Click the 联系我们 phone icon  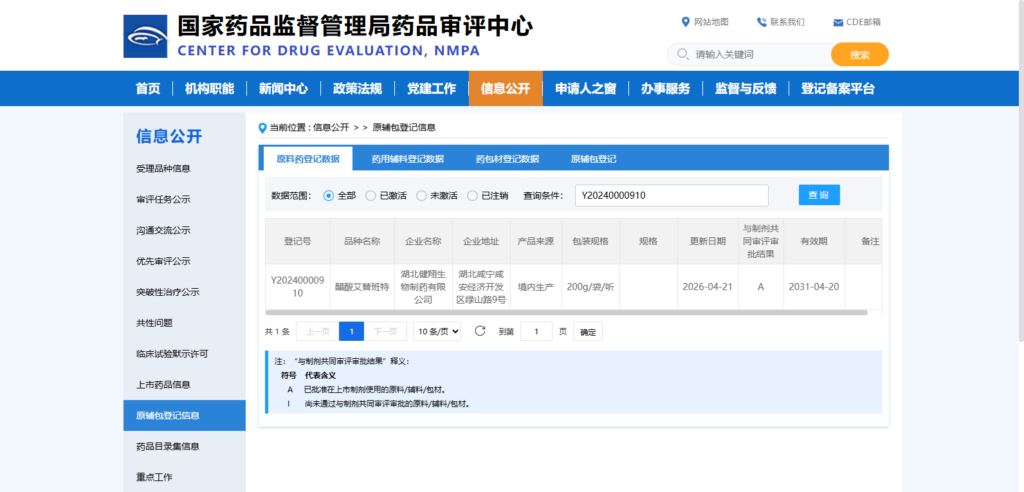761,22
